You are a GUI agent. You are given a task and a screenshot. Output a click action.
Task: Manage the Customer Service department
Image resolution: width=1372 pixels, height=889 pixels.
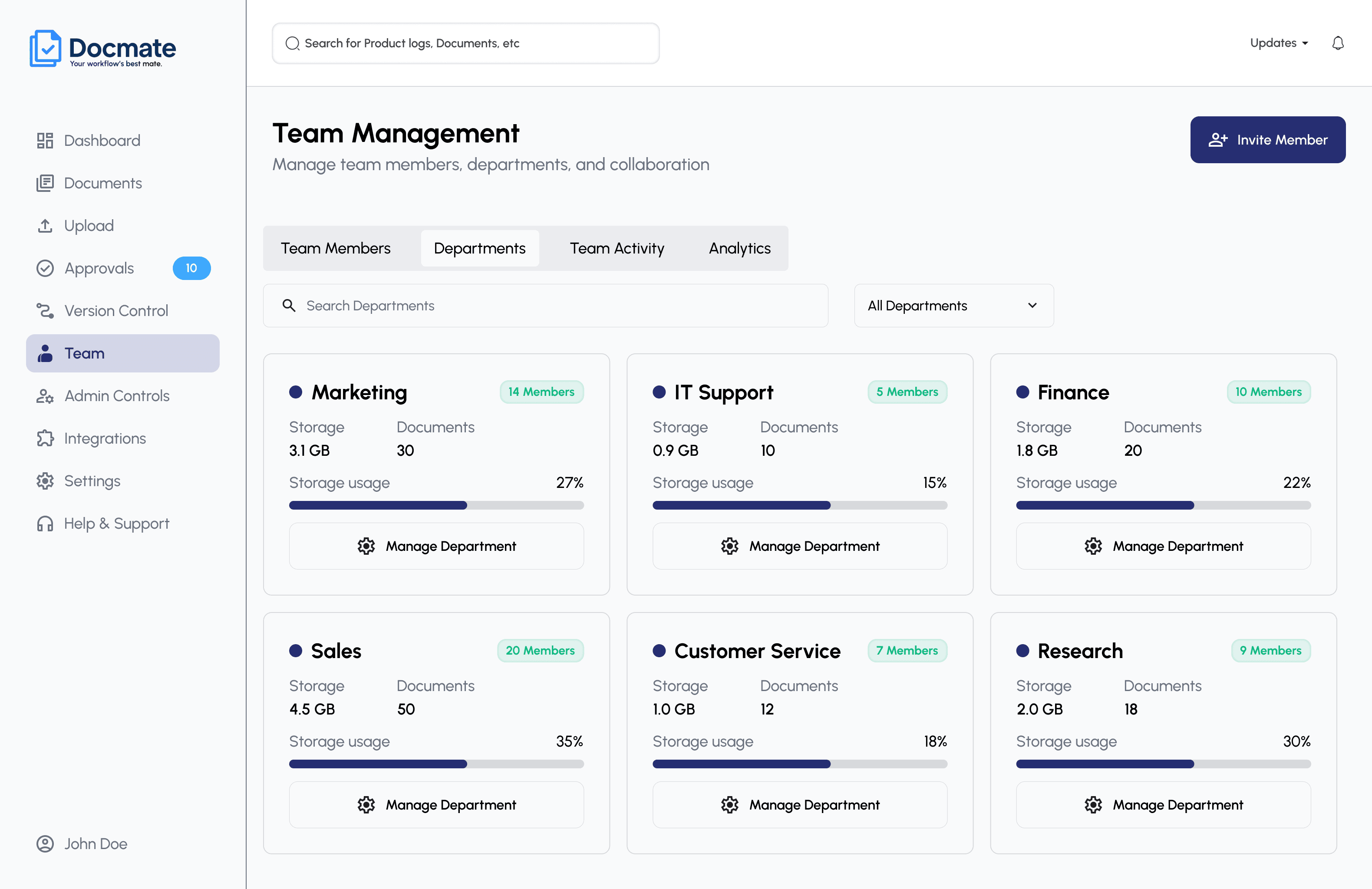(800, 805)
